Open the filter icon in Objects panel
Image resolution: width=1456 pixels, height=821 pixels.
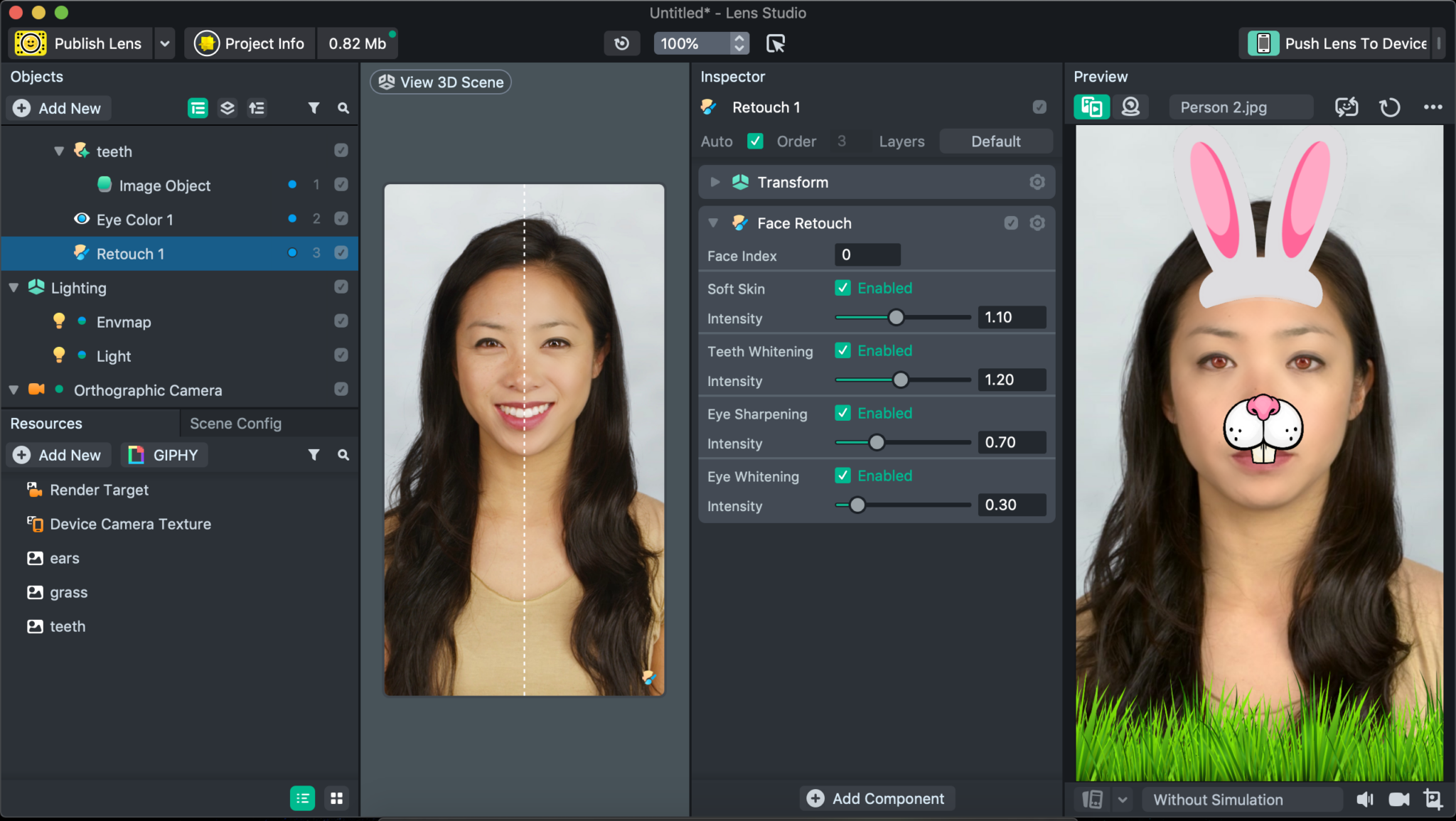pos(314,108)
